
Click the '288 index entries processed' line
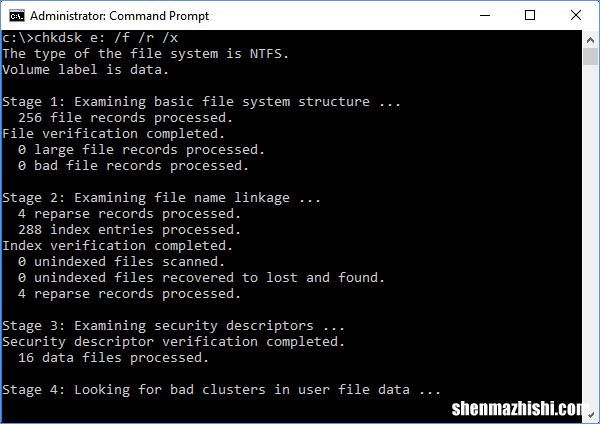tap(129, 230)
